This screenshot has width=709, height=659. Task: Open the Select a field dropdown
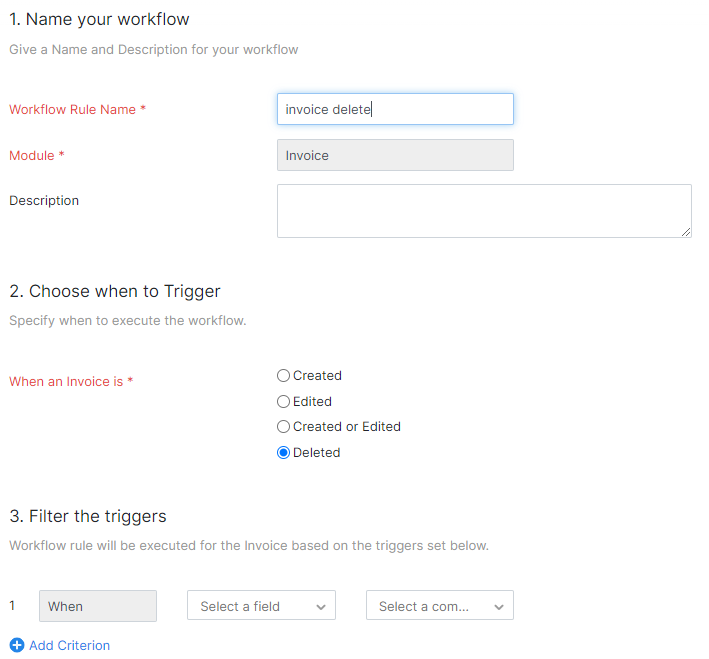[261, 606]
